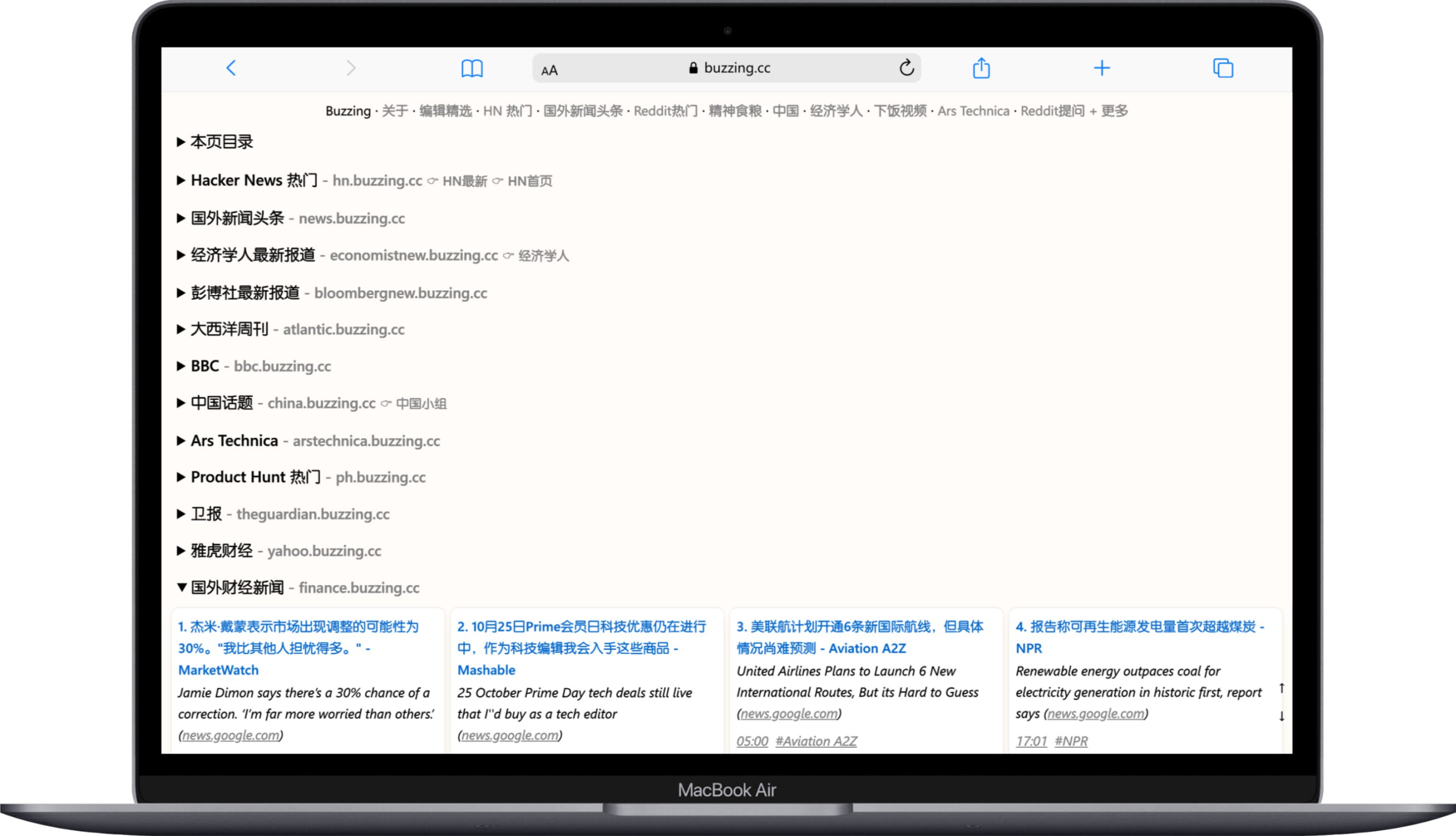Screen dimensions: 1456x836
Task: Open the share sheet icon
Action: click(x=981, y=68)
